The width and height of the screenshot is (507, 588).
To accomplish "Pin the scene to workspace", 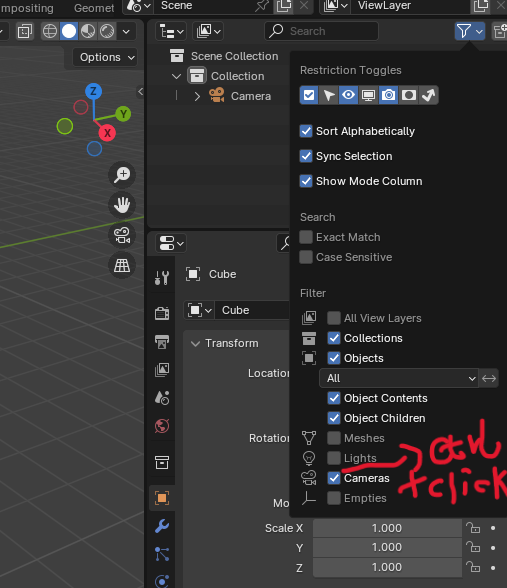I will [262, 6].
